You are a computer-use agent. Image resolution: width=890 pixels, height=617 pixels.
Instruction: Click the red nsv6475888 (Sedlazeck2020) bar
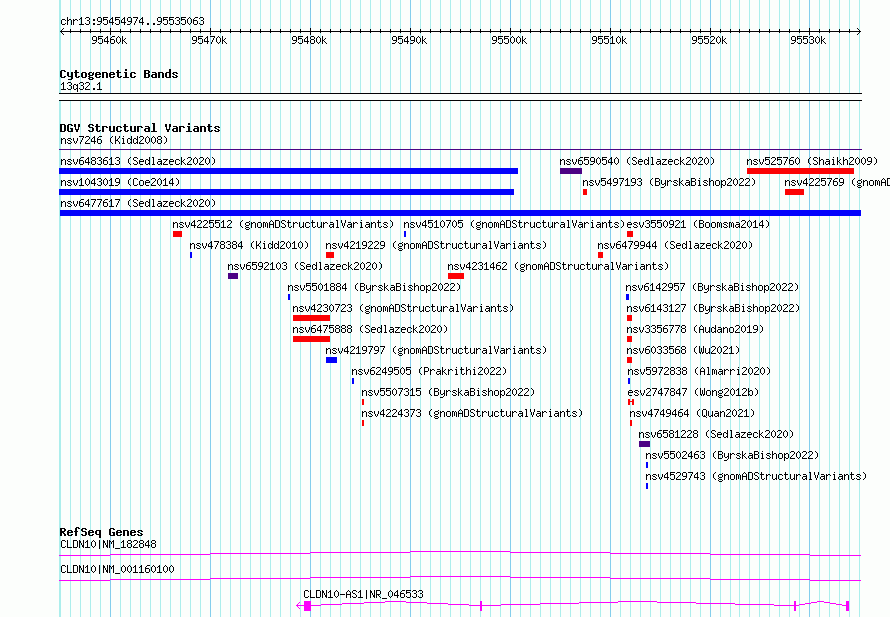(311, 339)
